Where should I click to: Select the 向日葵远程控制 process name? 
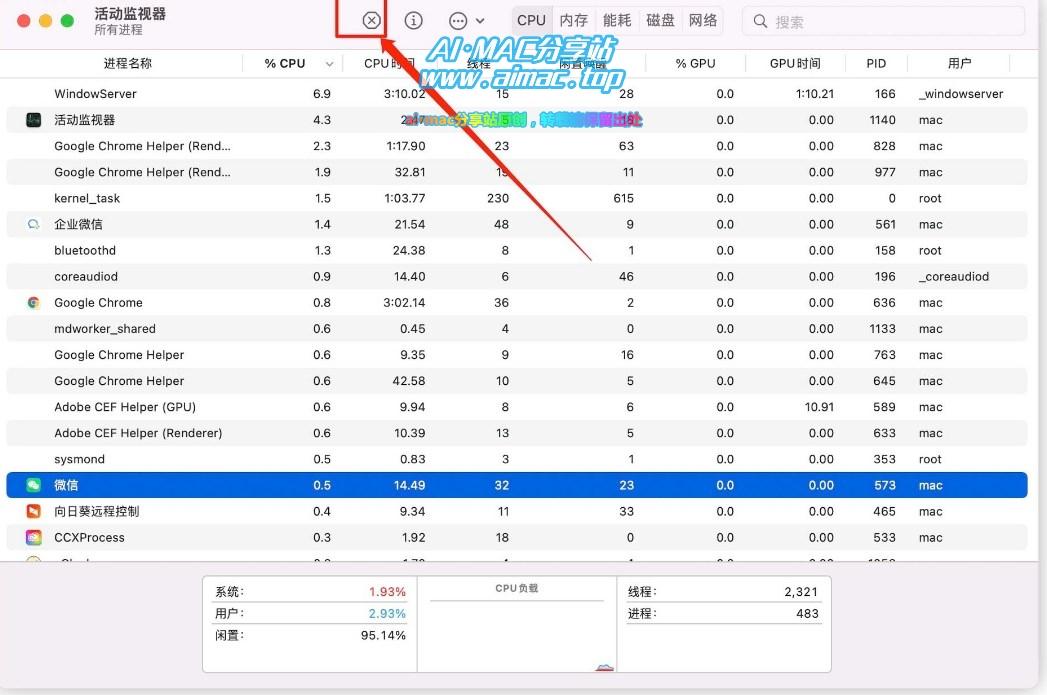point(97,511)
